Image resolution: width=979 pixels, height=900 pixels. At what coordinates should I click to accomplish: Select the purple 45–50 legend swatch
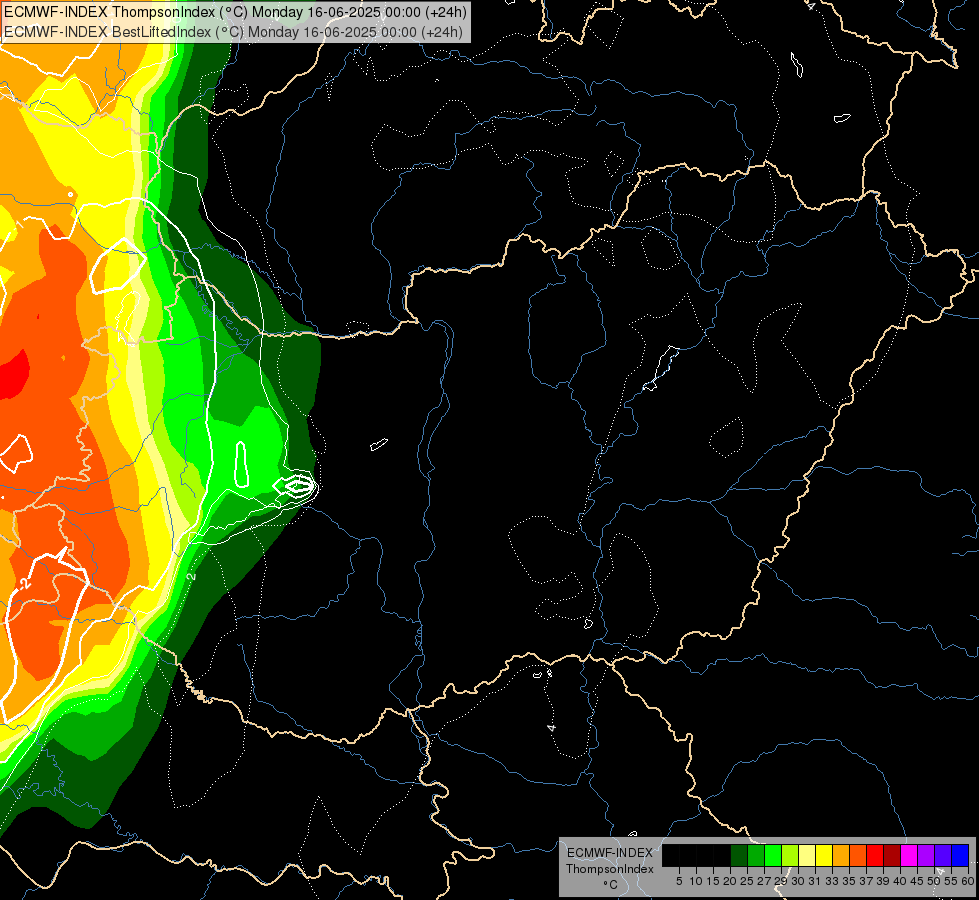[x=926, y=855]
